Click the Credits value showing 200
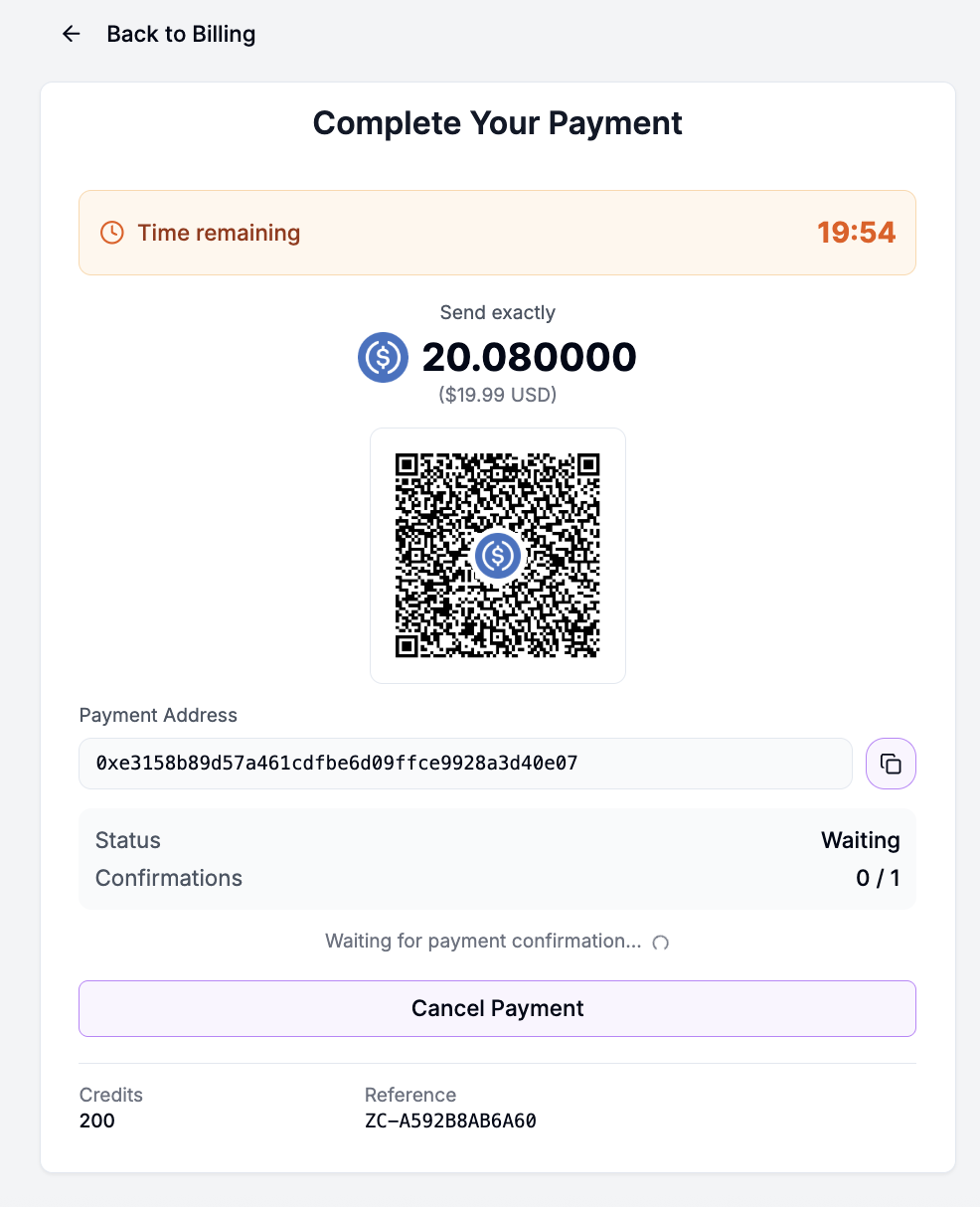Viewport: 980px width, 1207px height. 96,1121
